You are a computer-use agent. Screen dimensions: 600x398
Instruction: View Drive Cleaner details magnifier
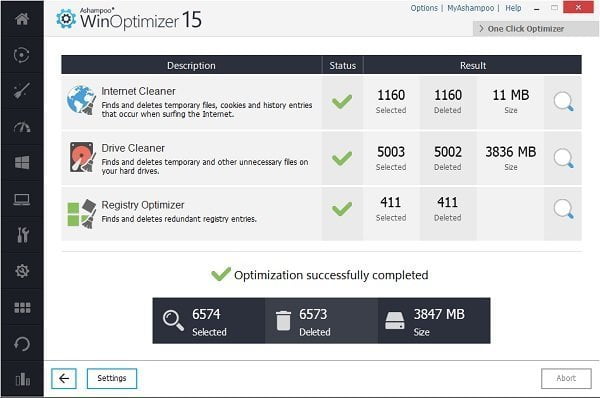point(563,158)
